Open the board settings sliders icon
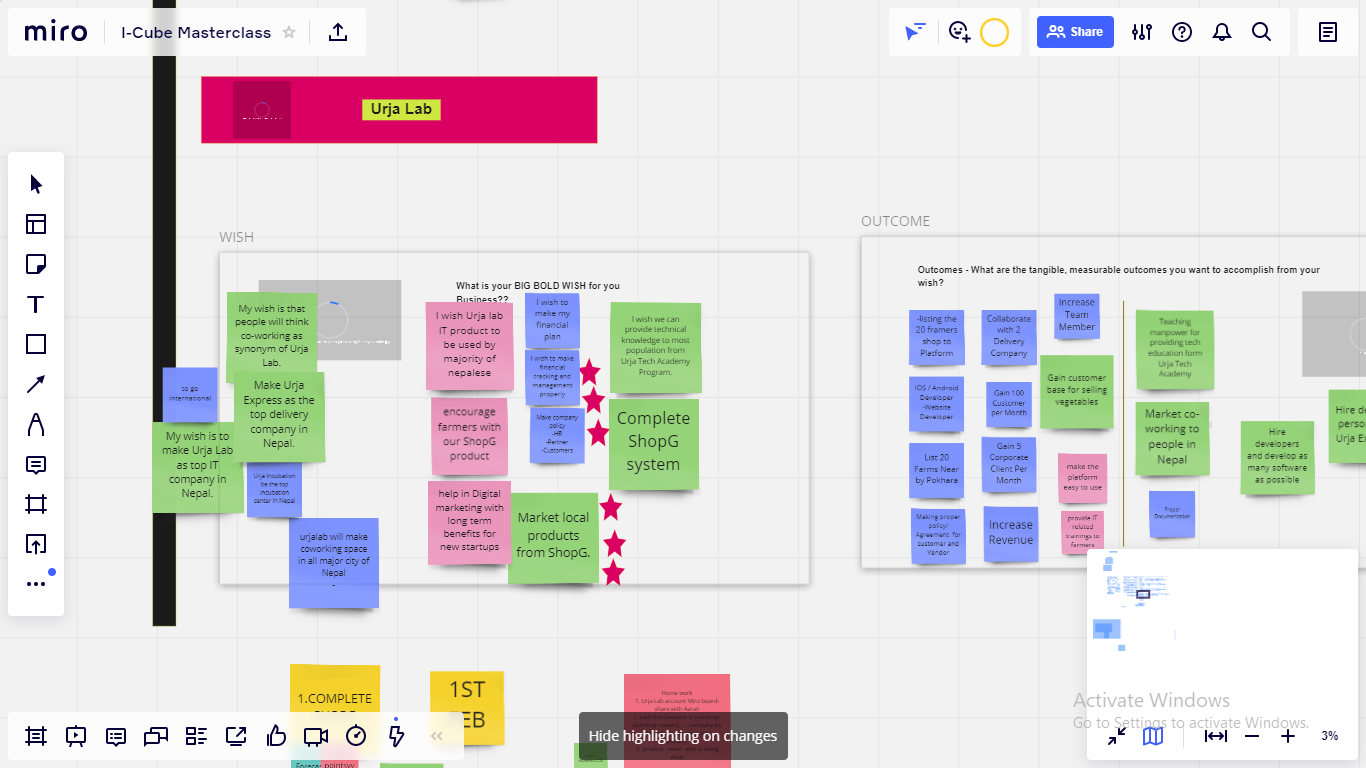1366x768 pixels. click(1142, 32)
